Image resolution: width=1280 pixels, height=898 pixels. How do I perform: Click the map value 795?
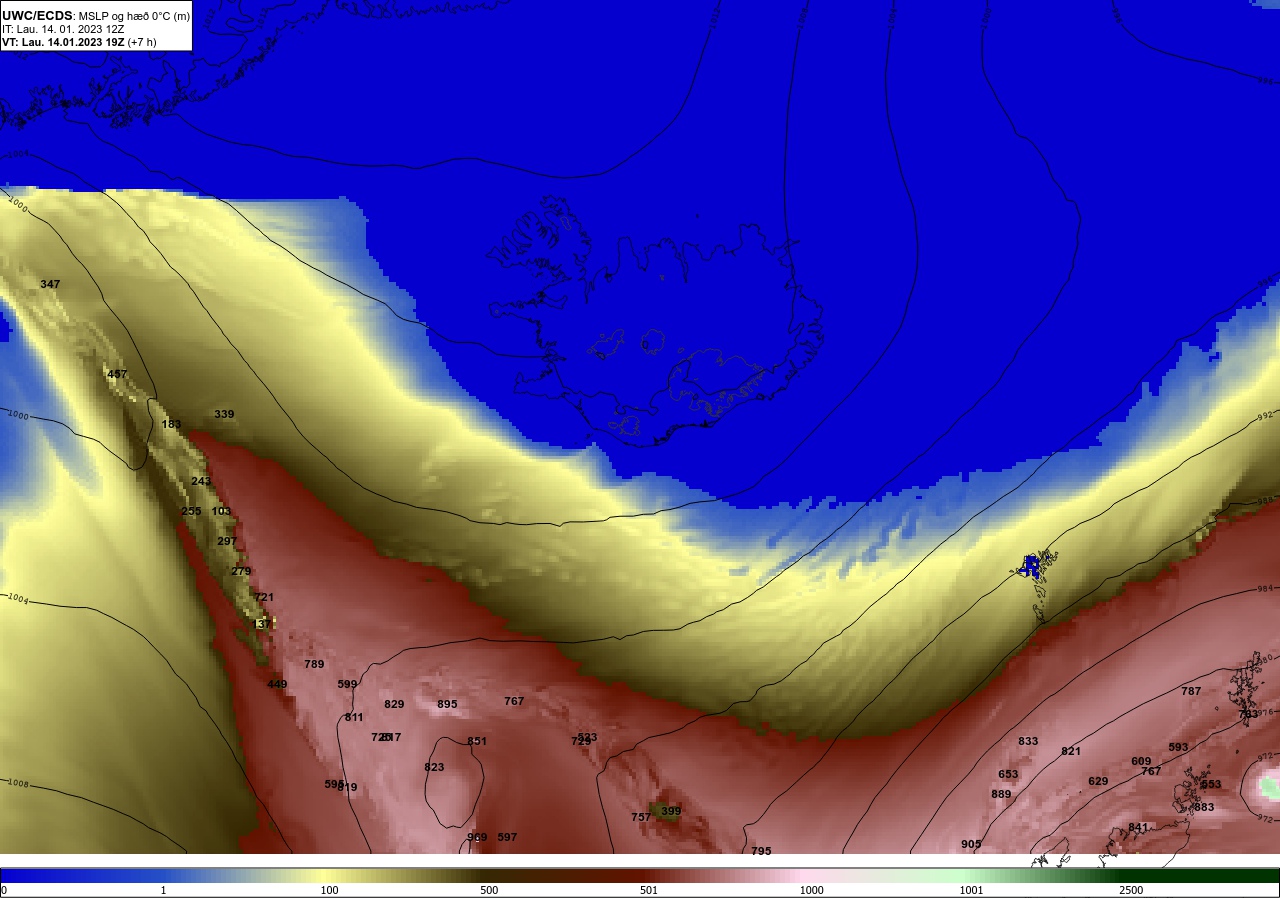[761, 851]
